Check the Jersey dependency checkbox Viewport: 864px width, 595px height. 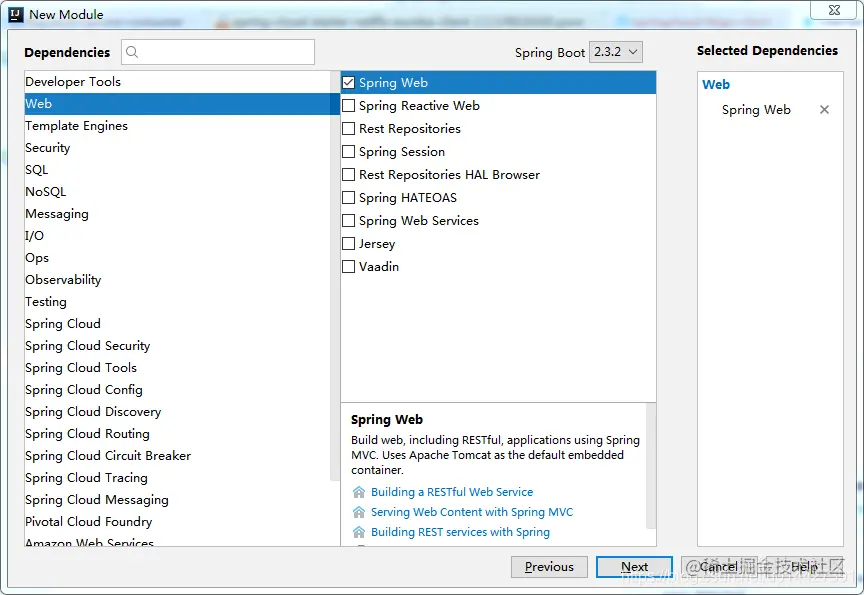(348, 244)
